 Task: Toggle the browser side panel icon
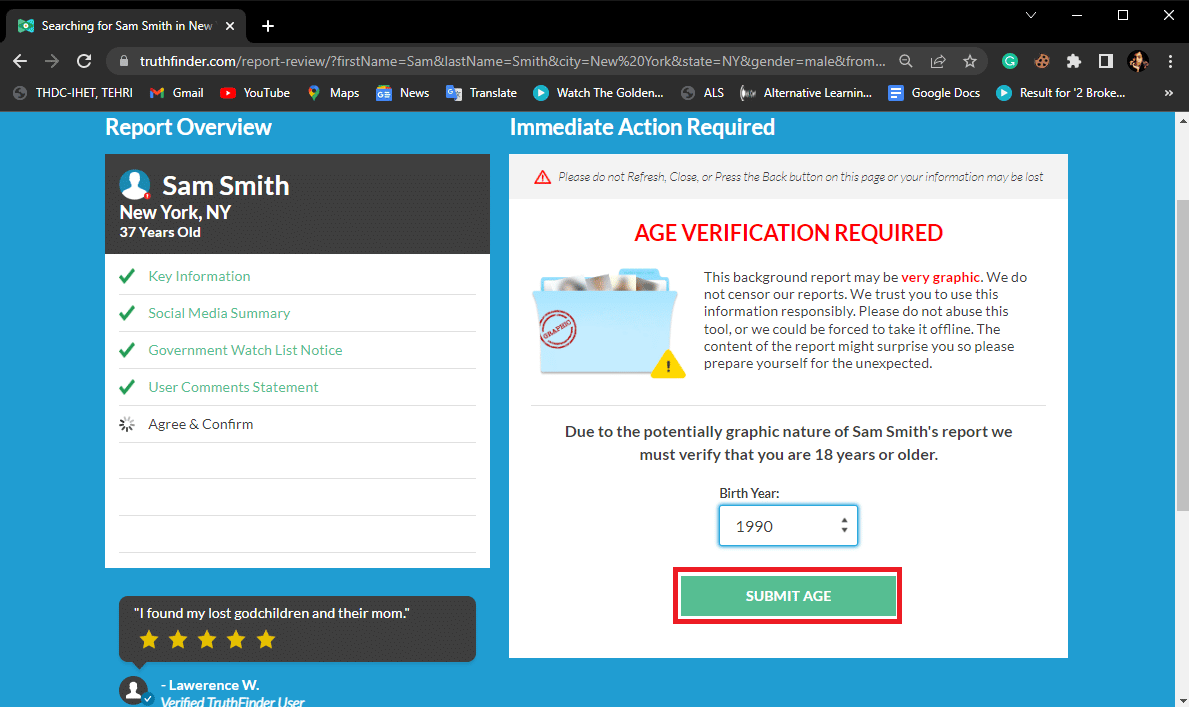(1105, 61)
